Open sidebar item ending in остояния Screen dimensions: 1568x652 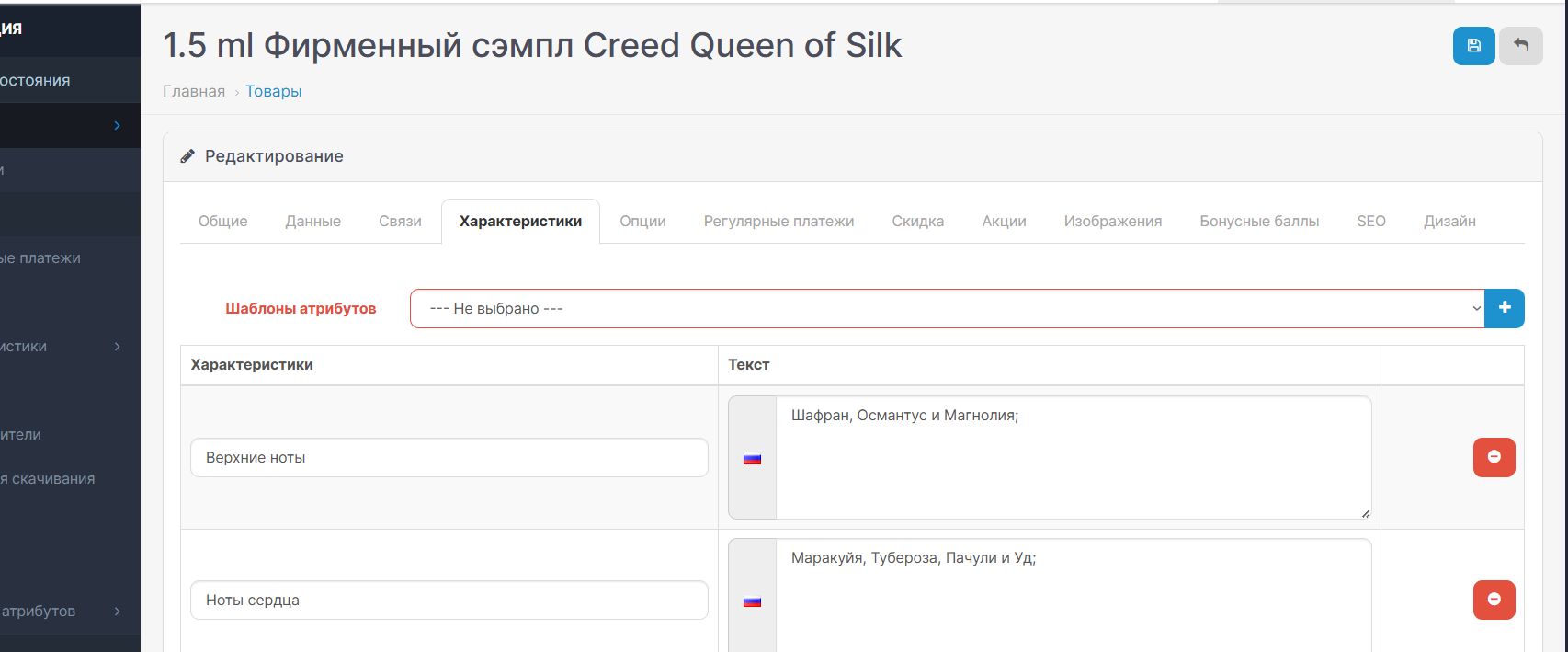[x=70, y=81]
